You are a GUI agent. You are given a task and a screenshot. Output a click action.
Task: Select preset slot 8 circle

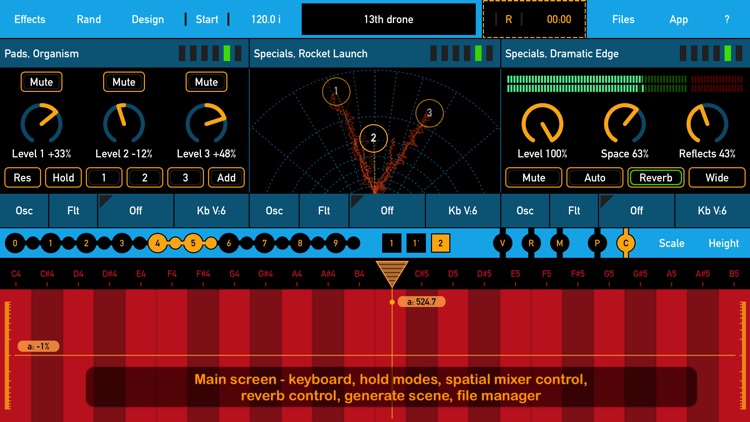pos(300,243)
